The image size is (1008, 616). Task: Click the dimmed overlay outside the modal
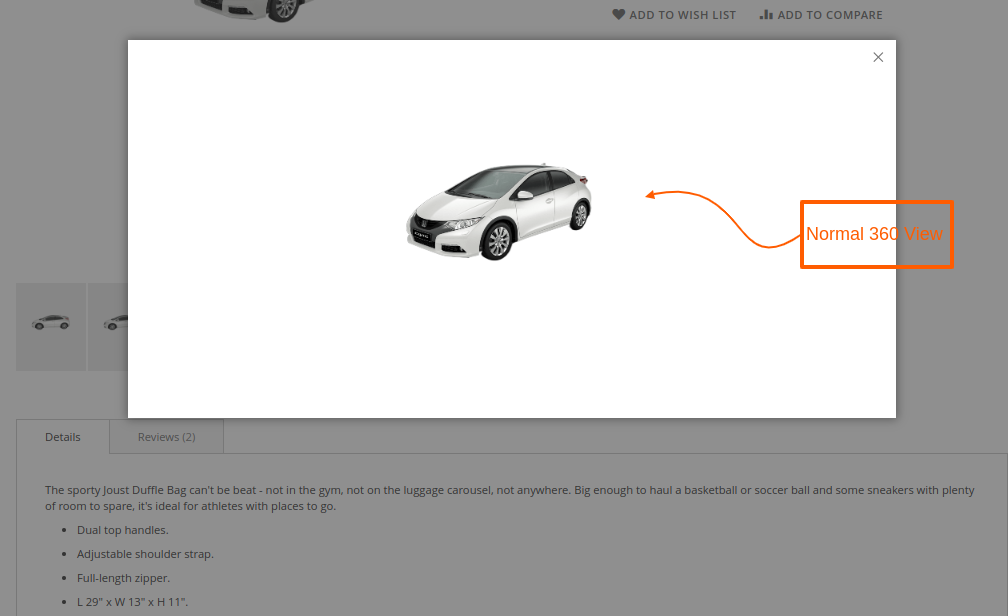(x=60, y=150)
